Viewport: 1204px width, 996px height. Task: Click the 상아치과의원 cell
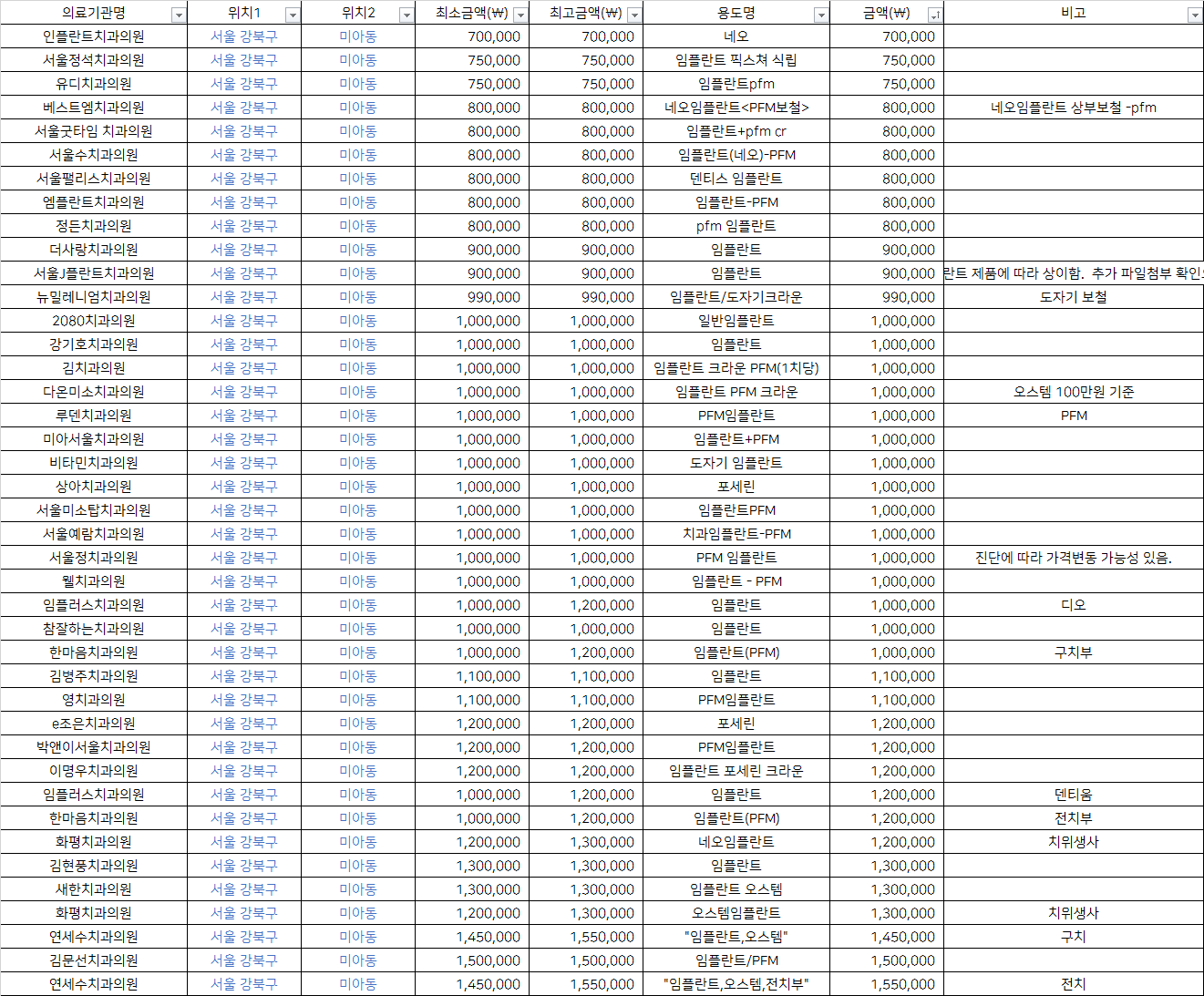pos(94,487)
